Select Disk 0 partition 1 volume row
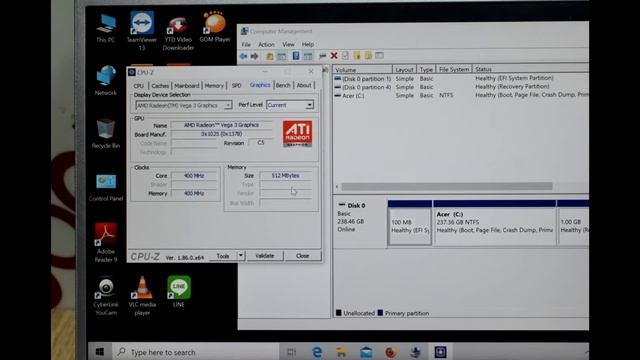The height and width of the screenshot is (360, 640). coord(461,78)
